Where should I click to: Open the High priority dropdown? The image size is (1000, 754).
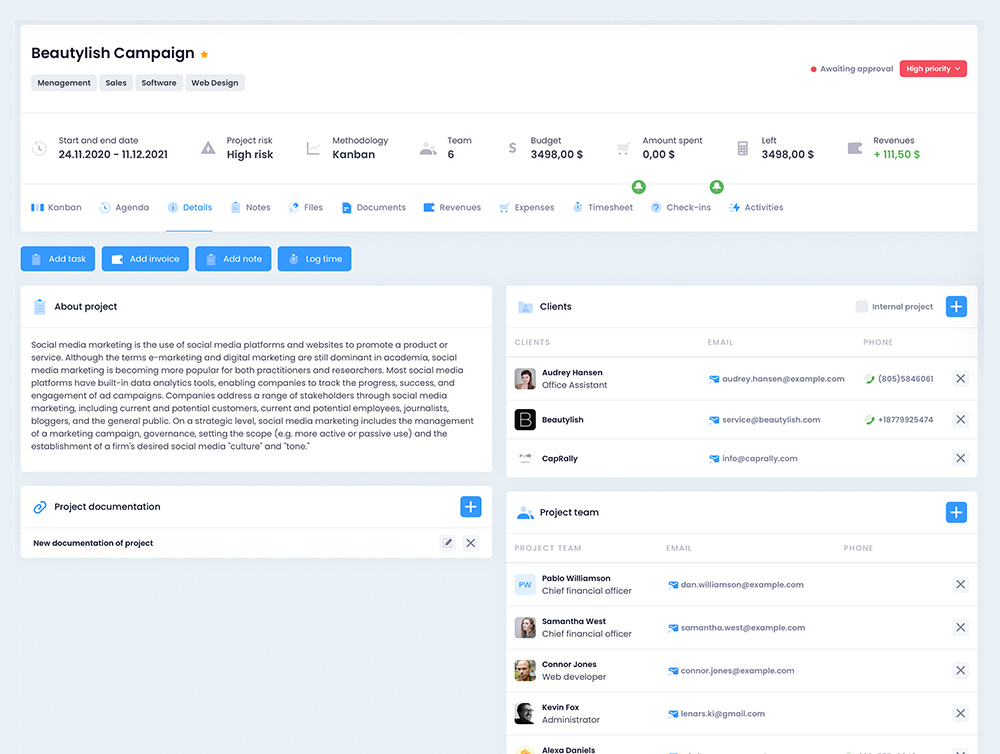click(932, 68)
